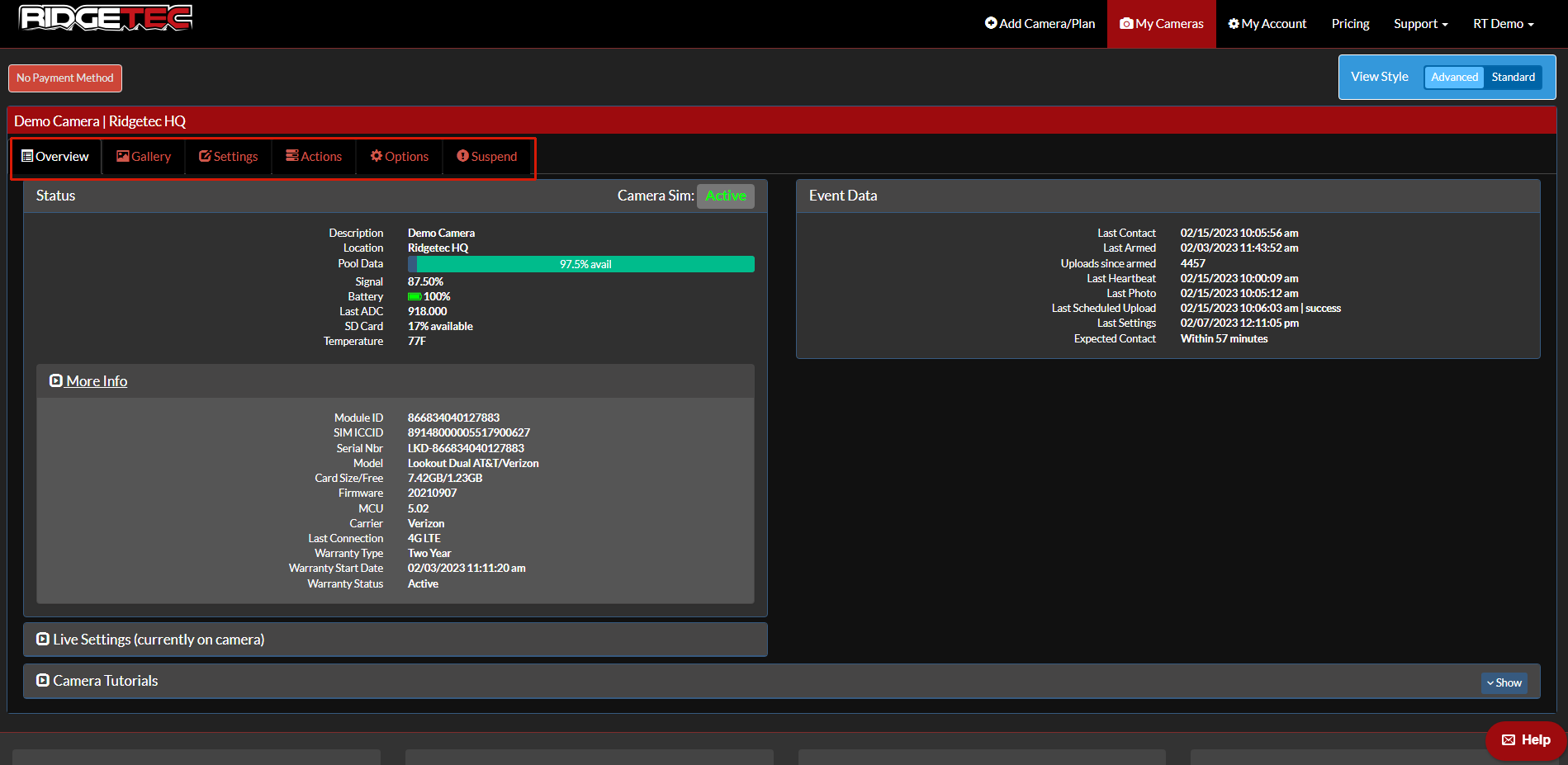
Task: Open the Actions tab
Action: (314, 157)
